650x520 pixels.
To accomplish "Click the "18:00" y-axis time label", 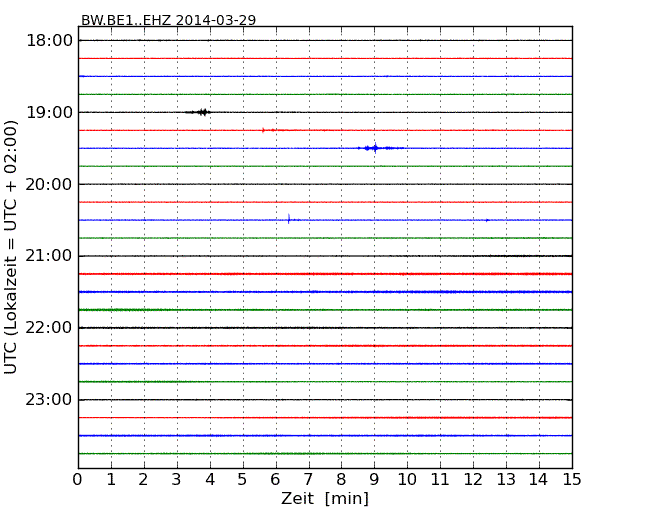I will point(49,41).
